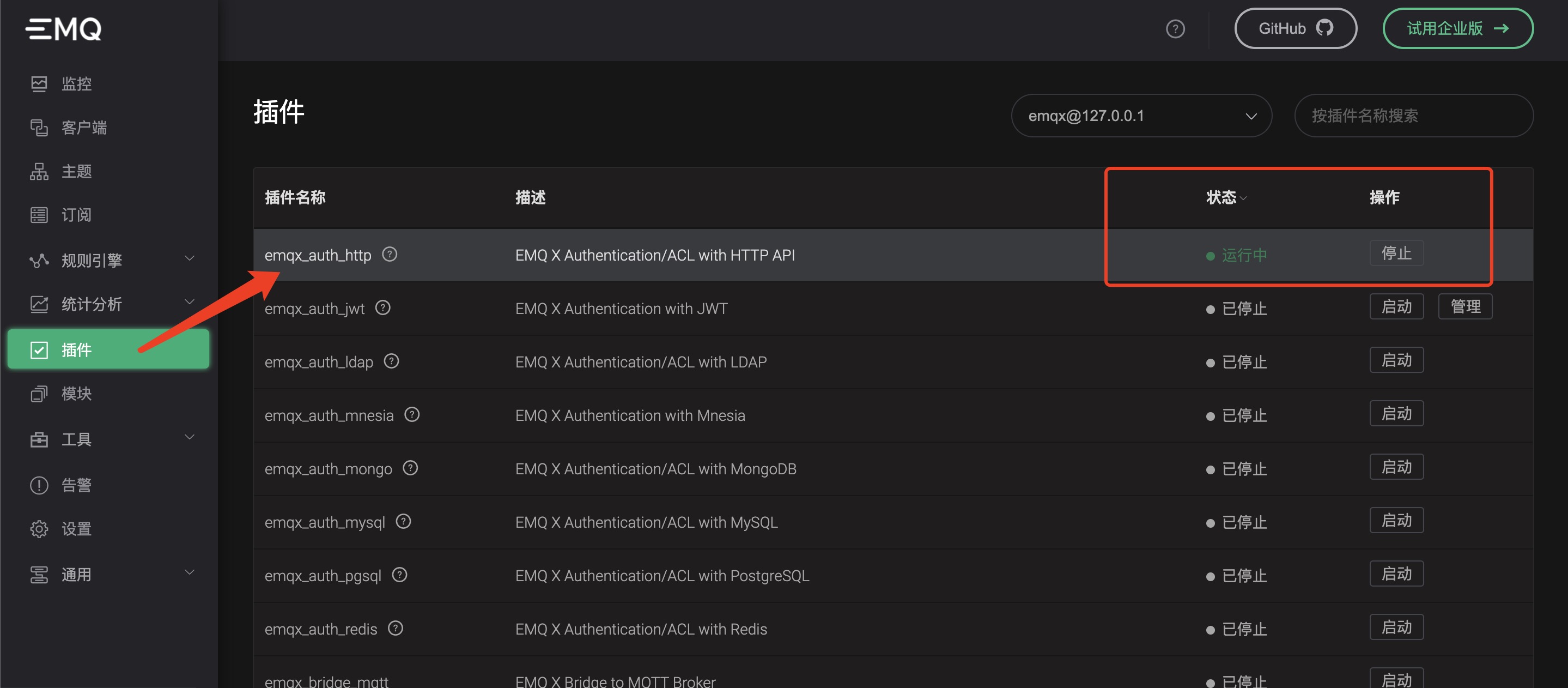This screenshot has width=1568, height=688.
Task: Click the subscriptions (订阅) sidebar icon
Action: click(x=39, y=215)
